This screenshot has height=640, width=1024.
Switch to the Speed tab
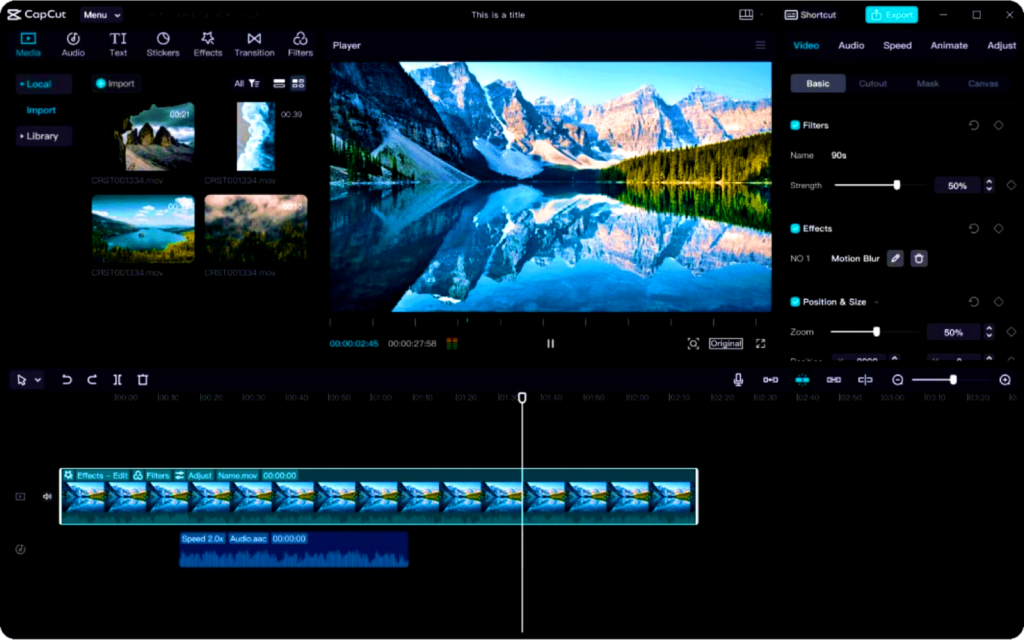(896, 45)
